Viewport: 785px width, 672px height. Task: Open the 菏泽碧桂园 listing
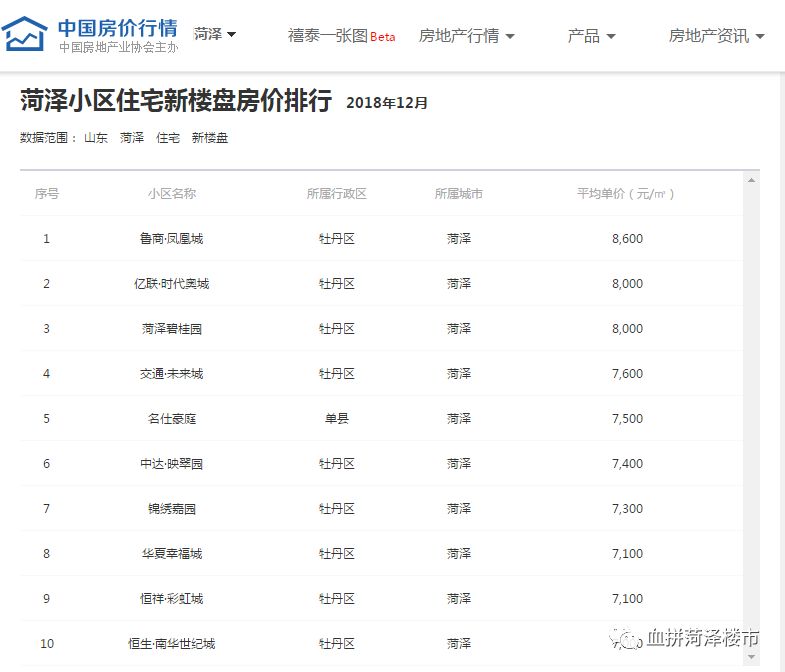pyautogui.click(x=171, y=329)
